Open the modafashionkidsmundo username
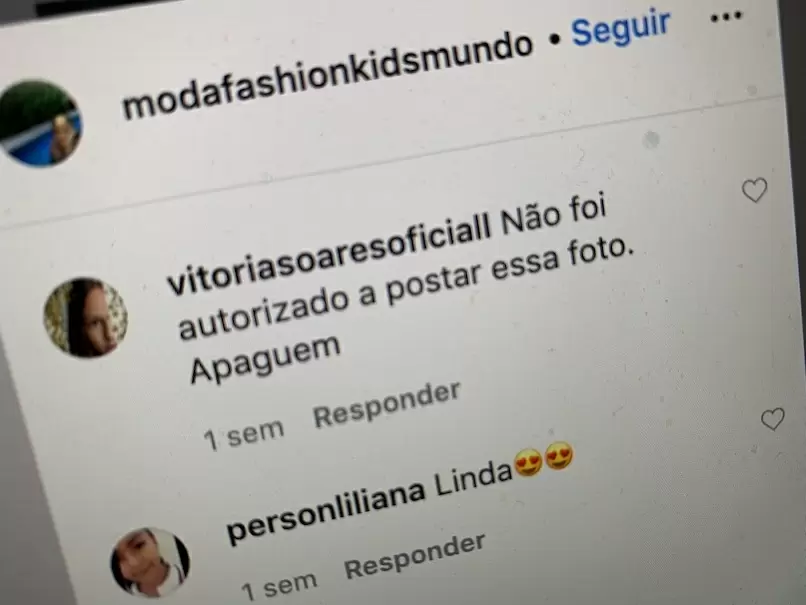The width and height of the screenshot is (806, 605). [327, 76]
